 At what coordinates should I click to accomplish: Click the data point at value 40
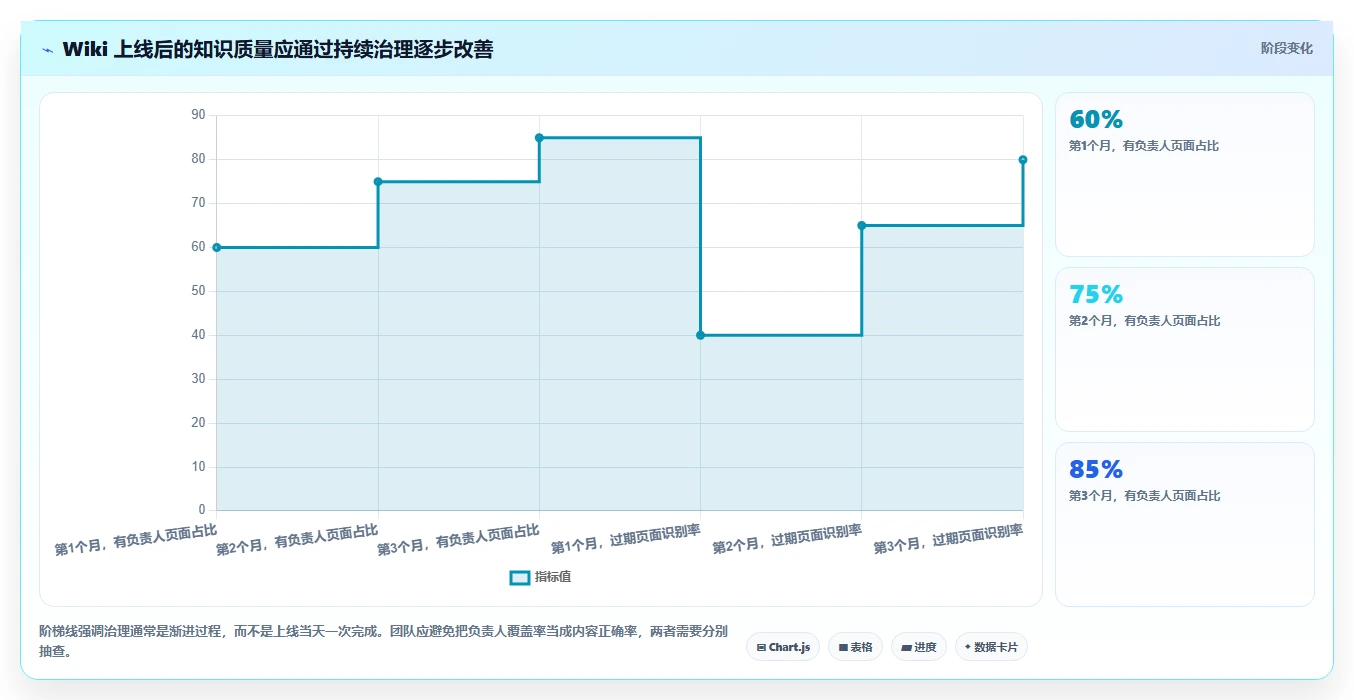(700, 335)
